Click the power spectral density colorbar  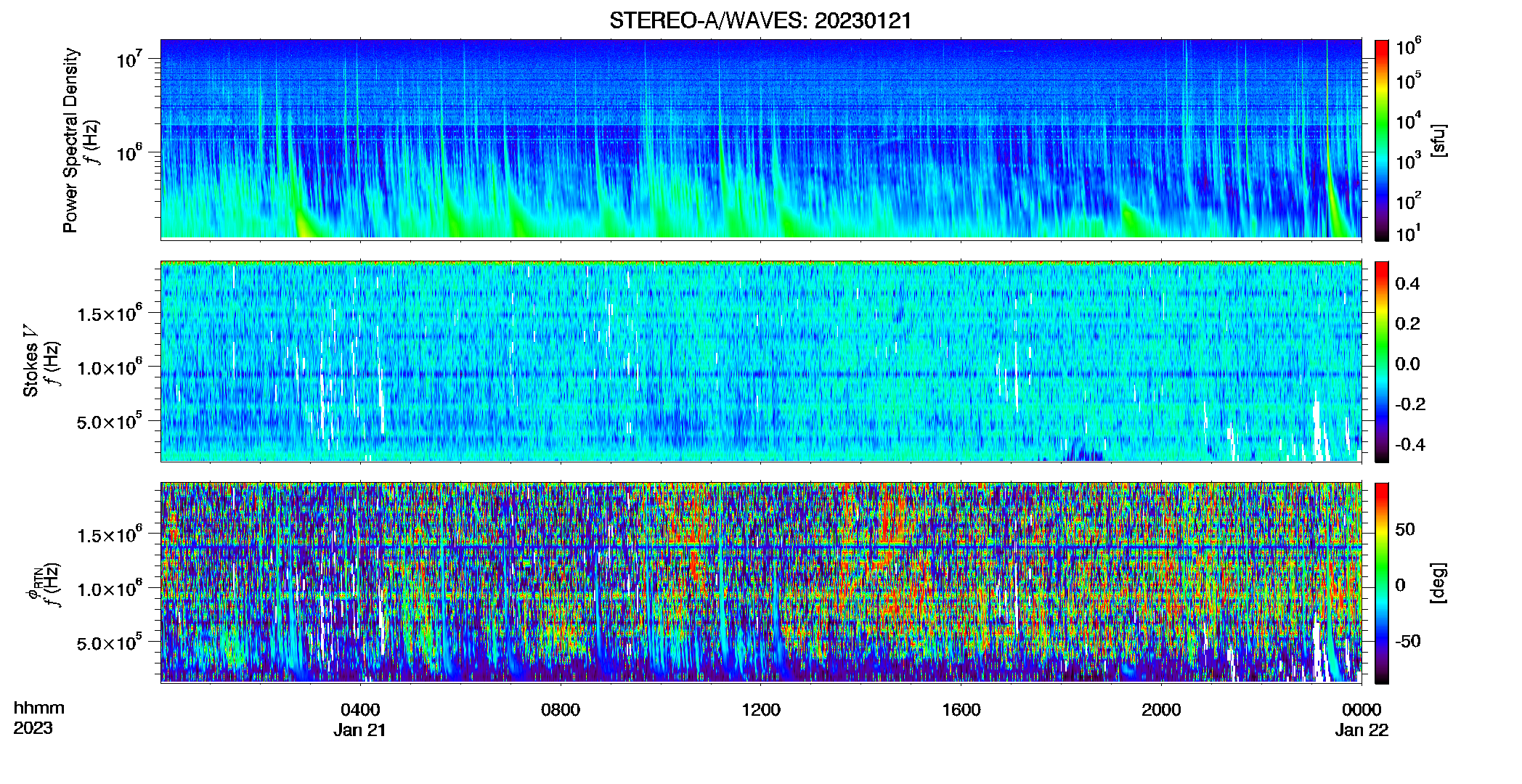click(x=1382, y=140)
